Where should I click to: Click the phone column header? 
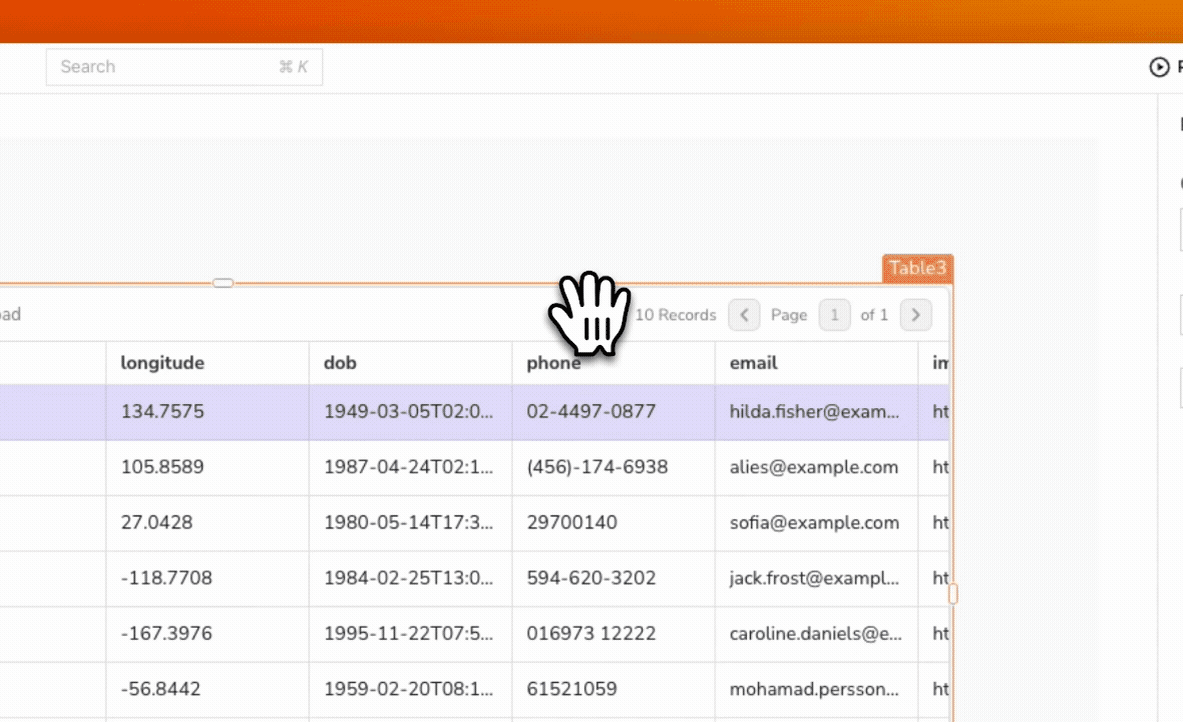[x=554, y=363]
